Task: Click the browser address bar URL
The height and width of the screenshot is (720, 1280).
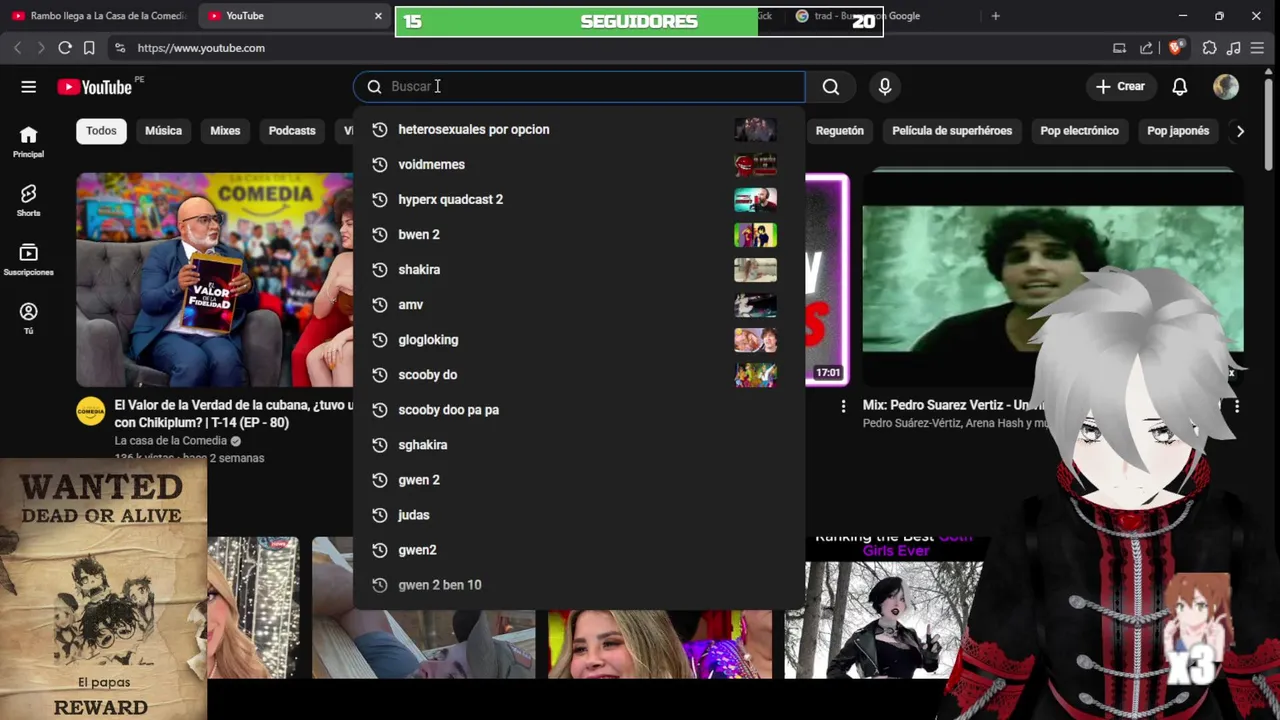Action: click(x=201, y=48)
